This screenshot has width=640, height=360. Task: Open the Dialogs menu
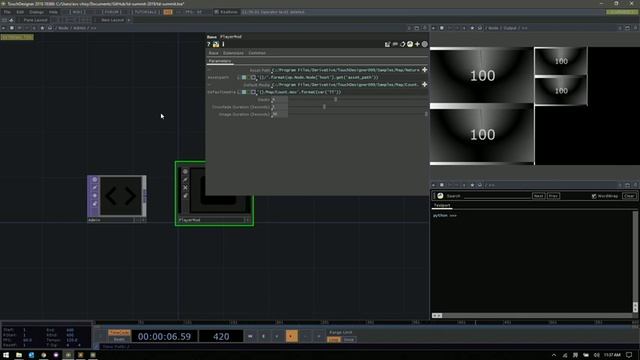[x=36, y=12]
